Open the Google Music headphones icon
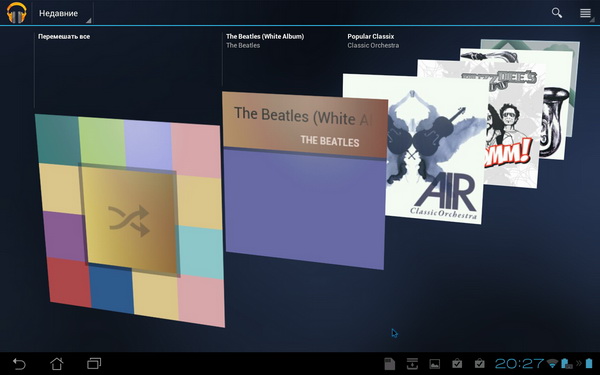Image resolution: width=600 pixels, height=375 pixels. tap(16, 13)
